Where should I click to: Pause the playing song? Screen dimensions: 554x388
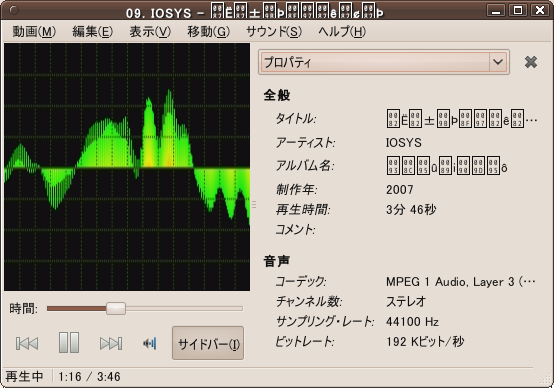(x=69, y=342)
